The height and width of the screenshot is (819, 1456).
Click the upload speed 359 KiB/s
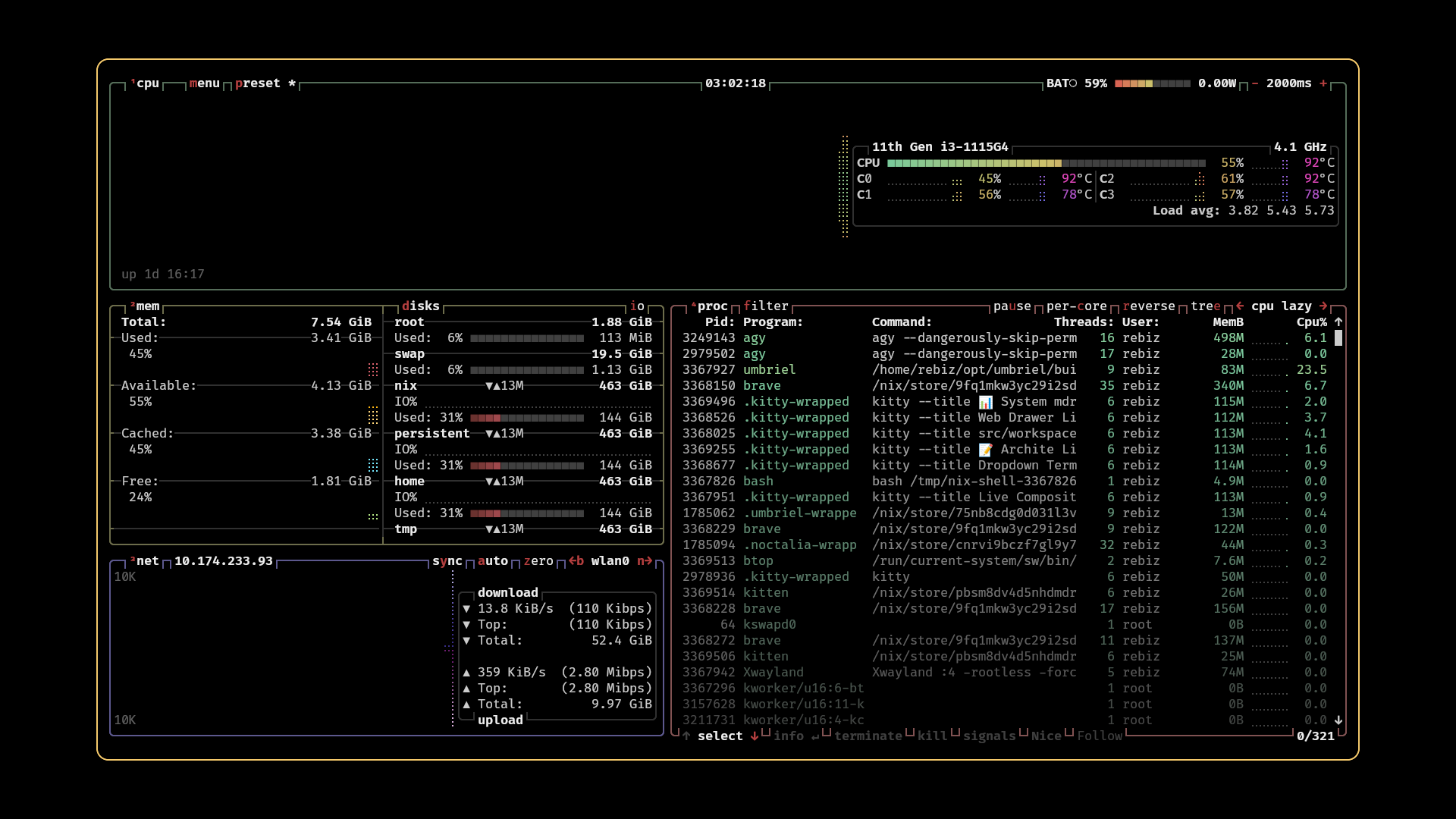point(512,673)
